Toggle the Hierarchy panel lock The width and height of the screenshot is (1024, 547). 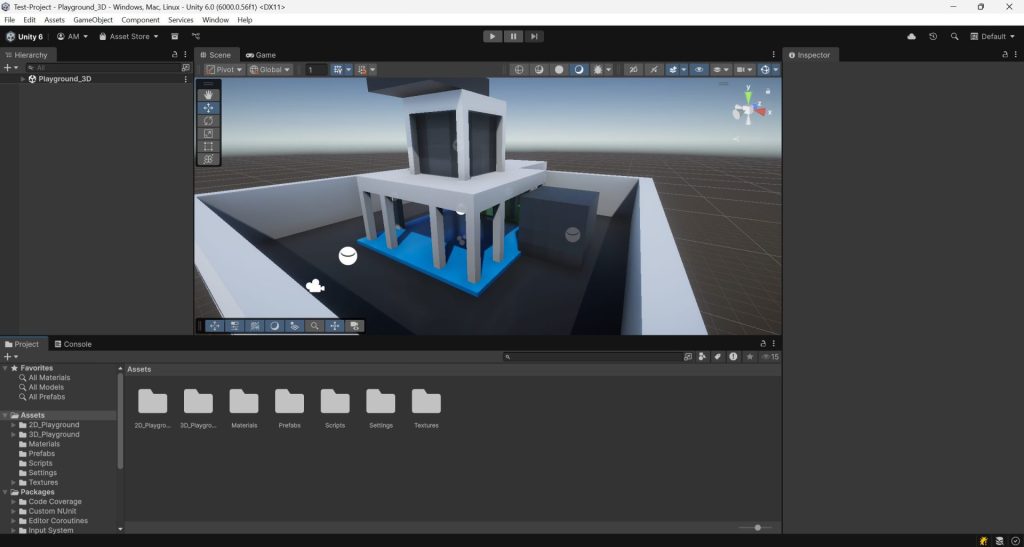point(174,55)
